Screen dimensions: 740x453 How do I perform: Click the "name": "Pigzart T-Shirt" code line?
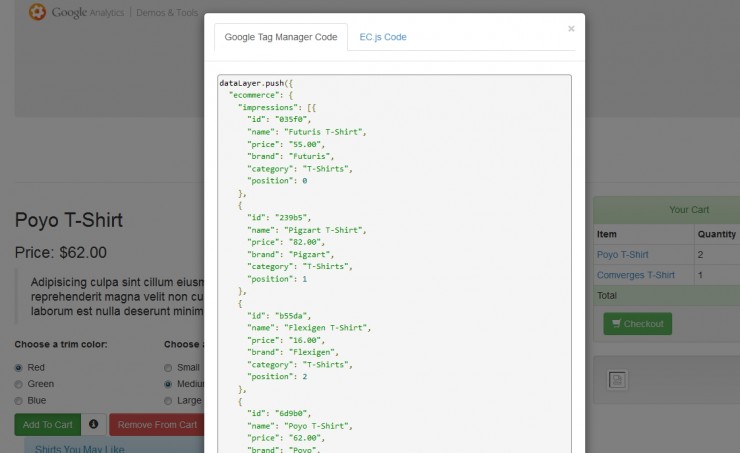(307, 230)
